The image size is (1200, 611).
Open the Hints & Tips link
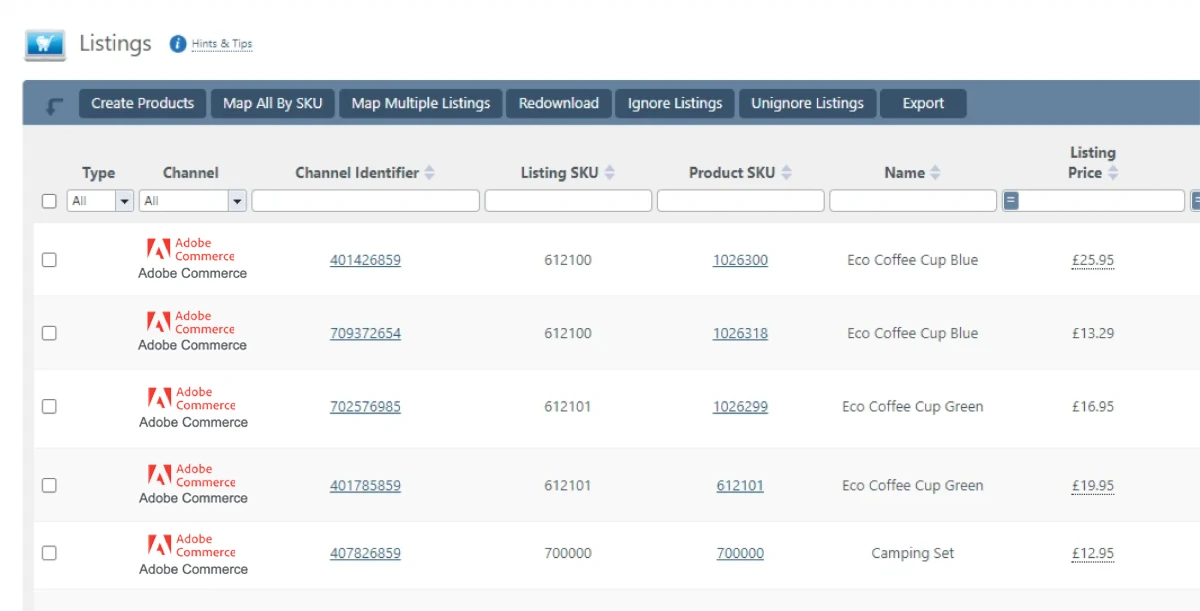point(222,44)
